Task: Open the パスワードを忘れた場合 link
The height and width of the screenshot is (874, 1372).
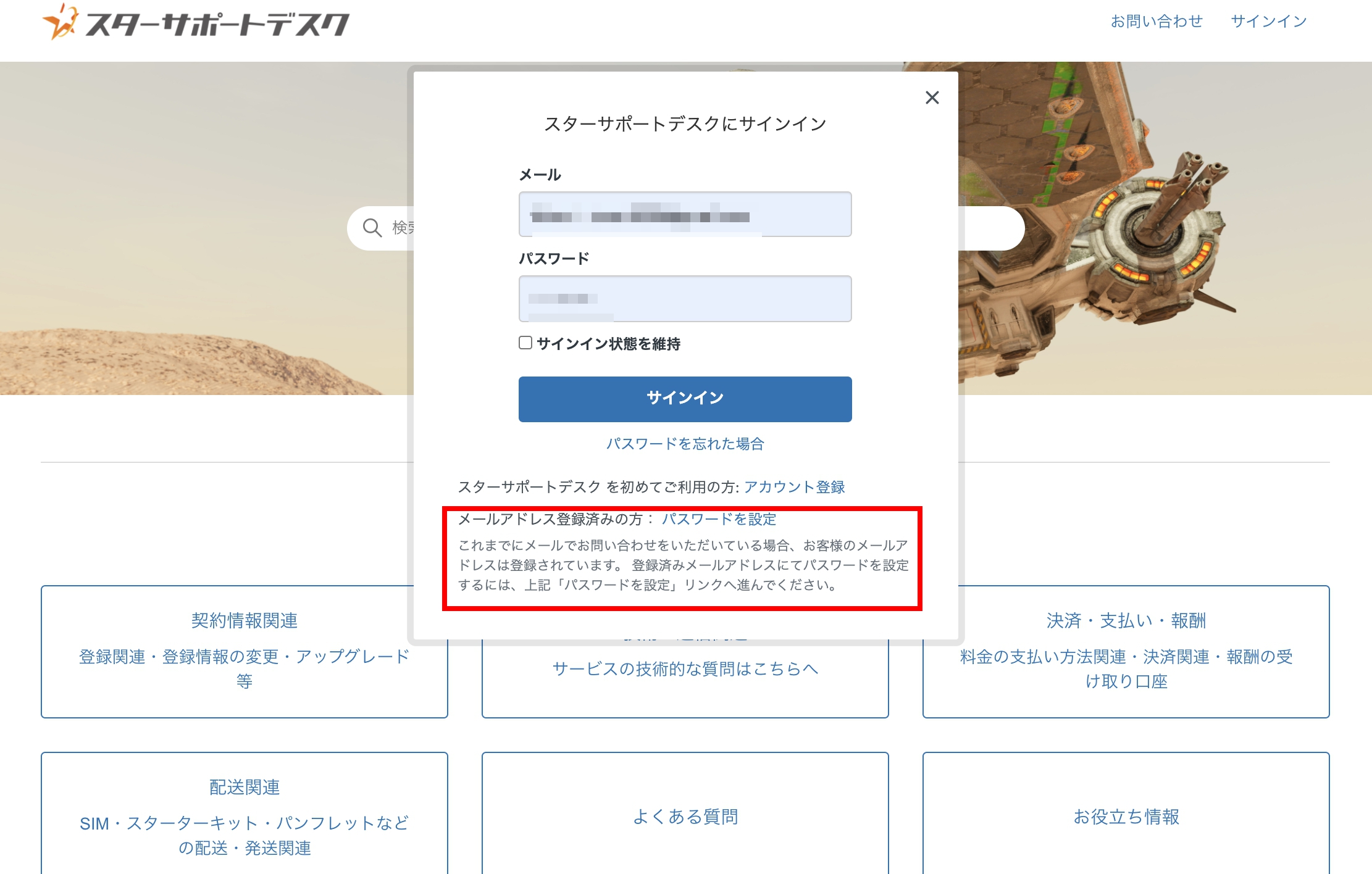Action: [x=684, y=443]
